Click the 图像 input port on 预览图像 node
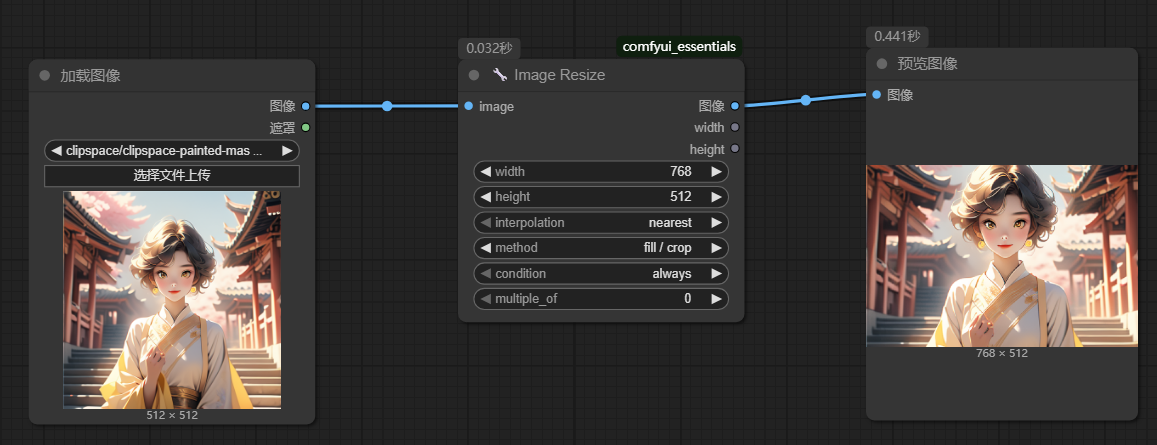The width and height of the screenshot is (1157, 445). coord(876,95)
